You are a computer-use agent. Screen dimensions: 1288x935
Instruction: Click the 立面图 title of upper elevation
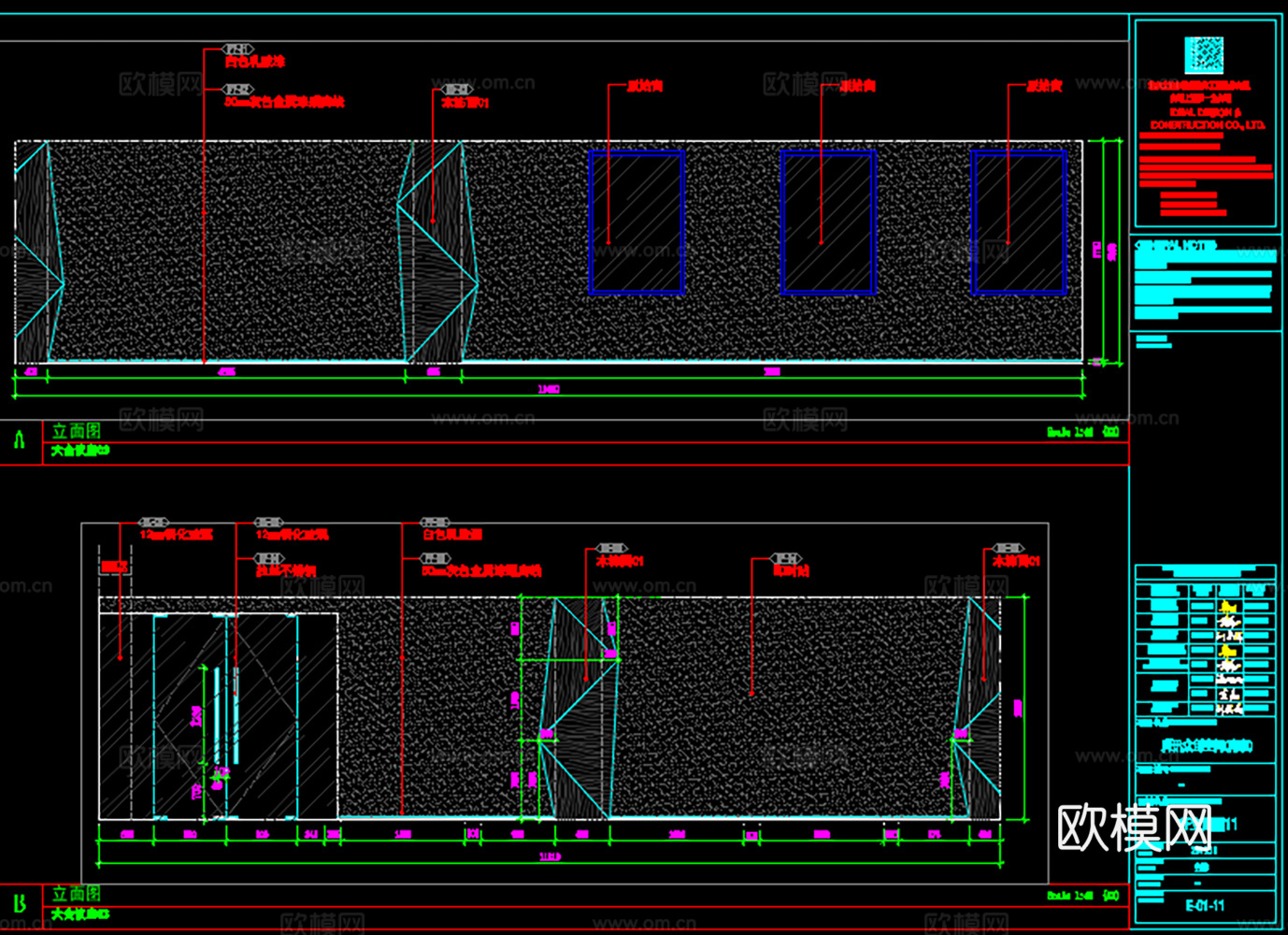click(x=76, y=431)
